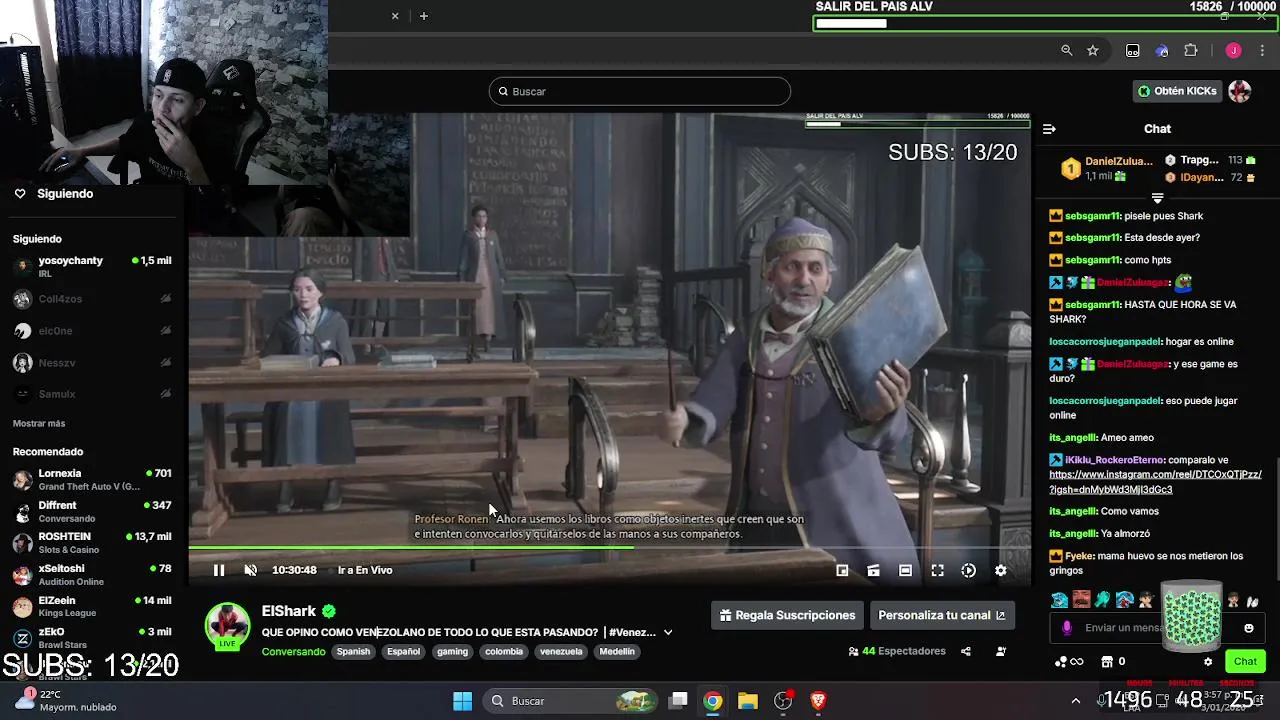Click the Obtén KICKs button
This screenshot has width=1280, height=720.
point(1177,91)
